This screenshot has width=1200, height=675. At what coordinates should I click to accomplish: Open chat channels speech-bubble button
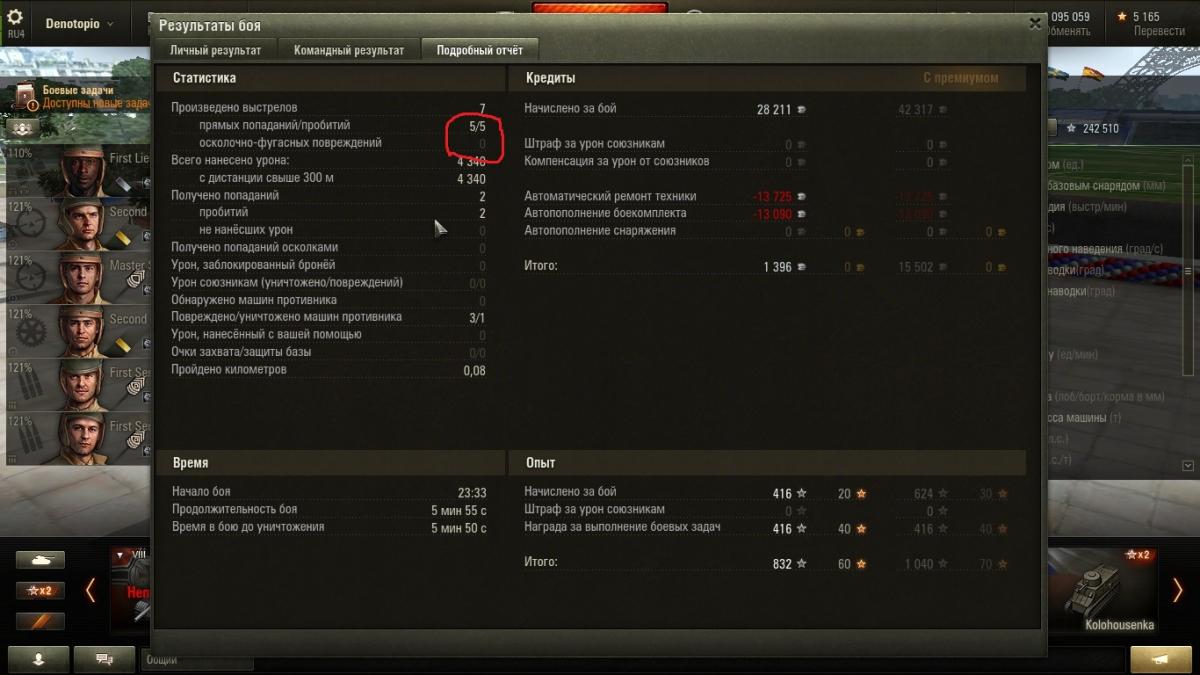pos(105,660)
